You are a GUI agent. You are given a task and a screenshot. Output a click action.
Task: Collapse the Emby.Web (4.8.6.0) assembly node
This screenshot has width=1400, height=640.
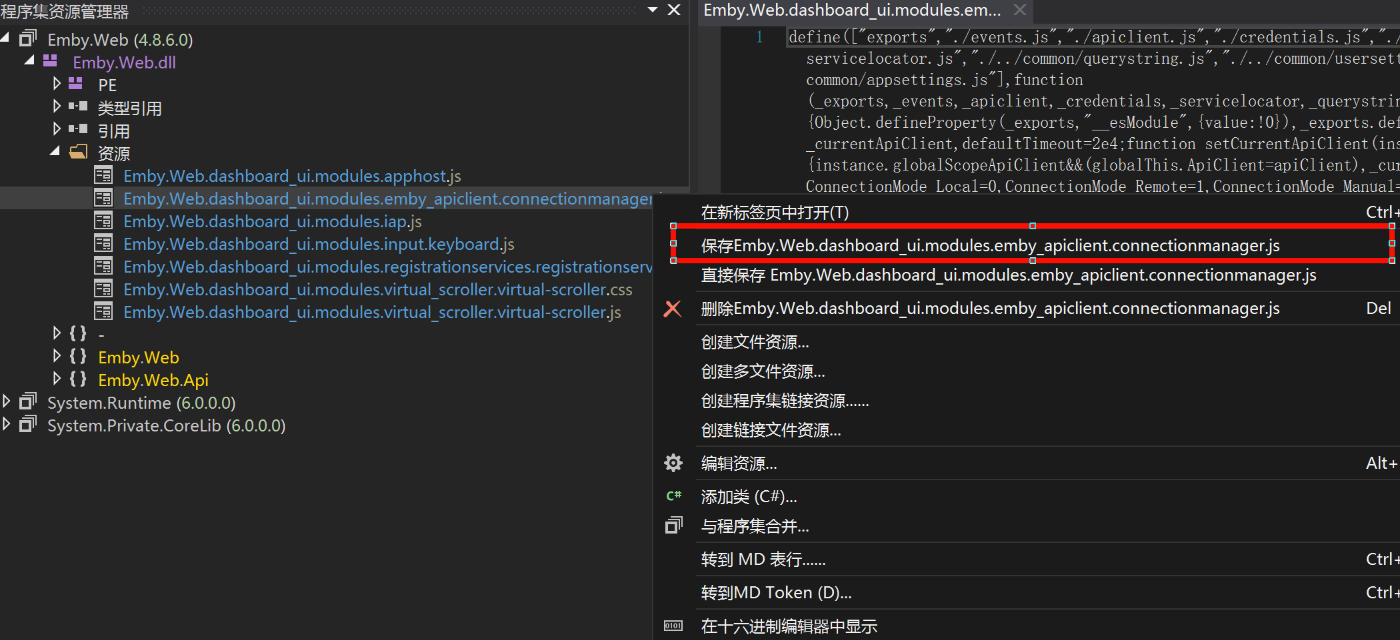(x=7, y=39)
